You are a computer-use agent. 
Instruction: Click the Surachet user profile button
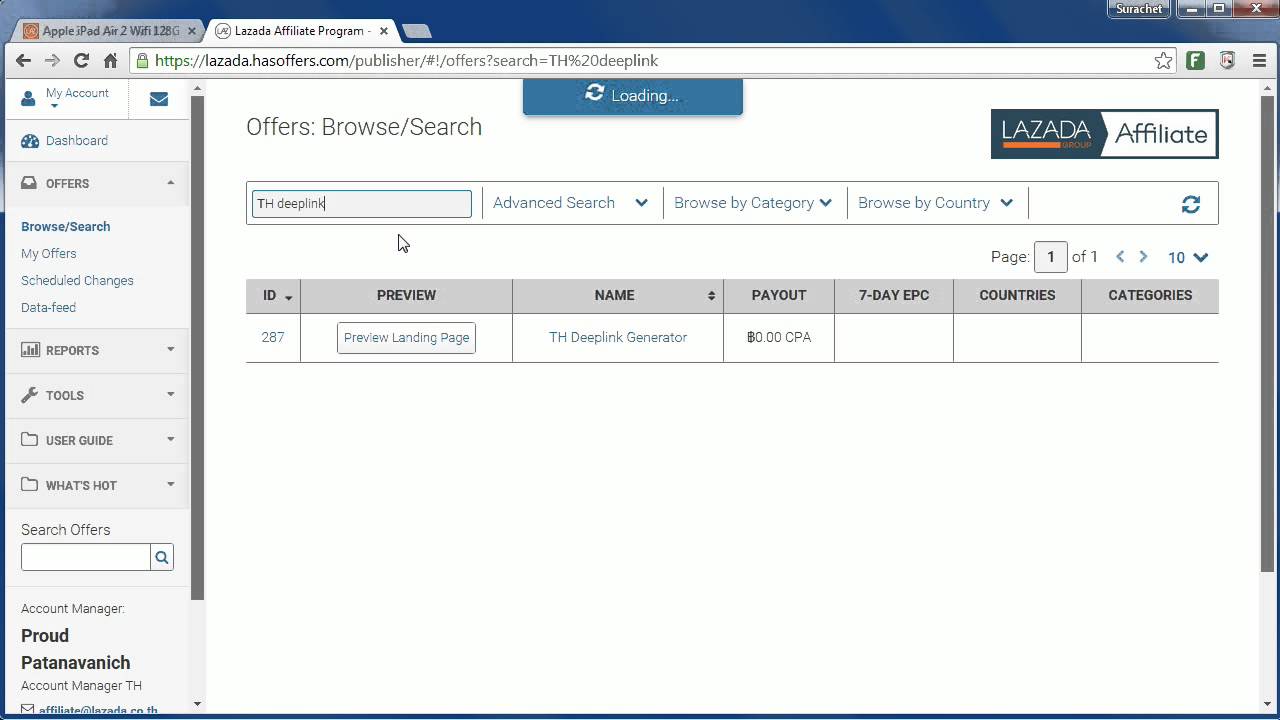click(x=1139, y=9)
